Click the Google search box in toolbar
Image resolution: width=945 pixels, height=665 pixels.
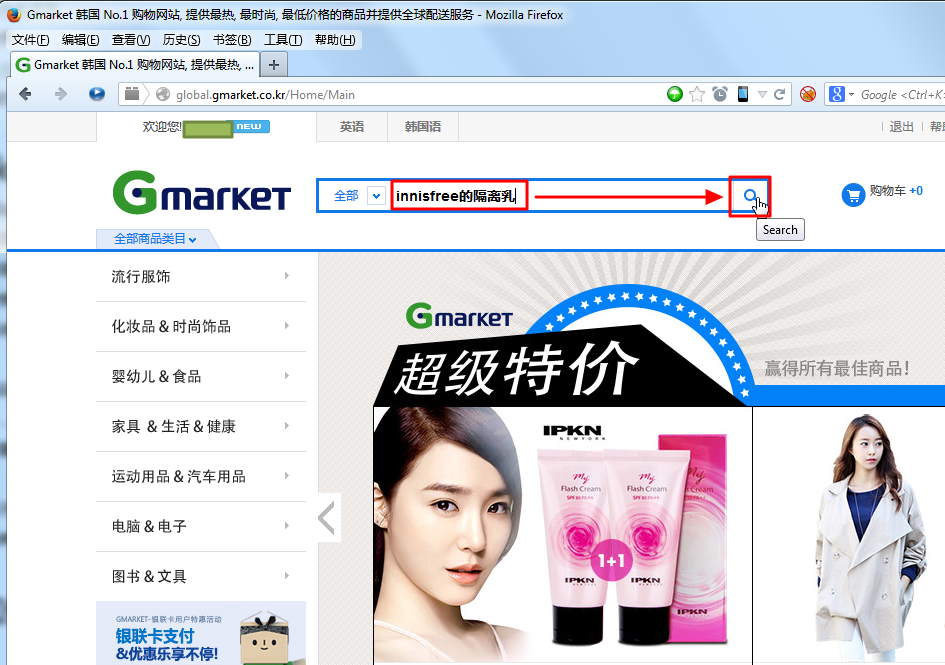coord(901,95)
